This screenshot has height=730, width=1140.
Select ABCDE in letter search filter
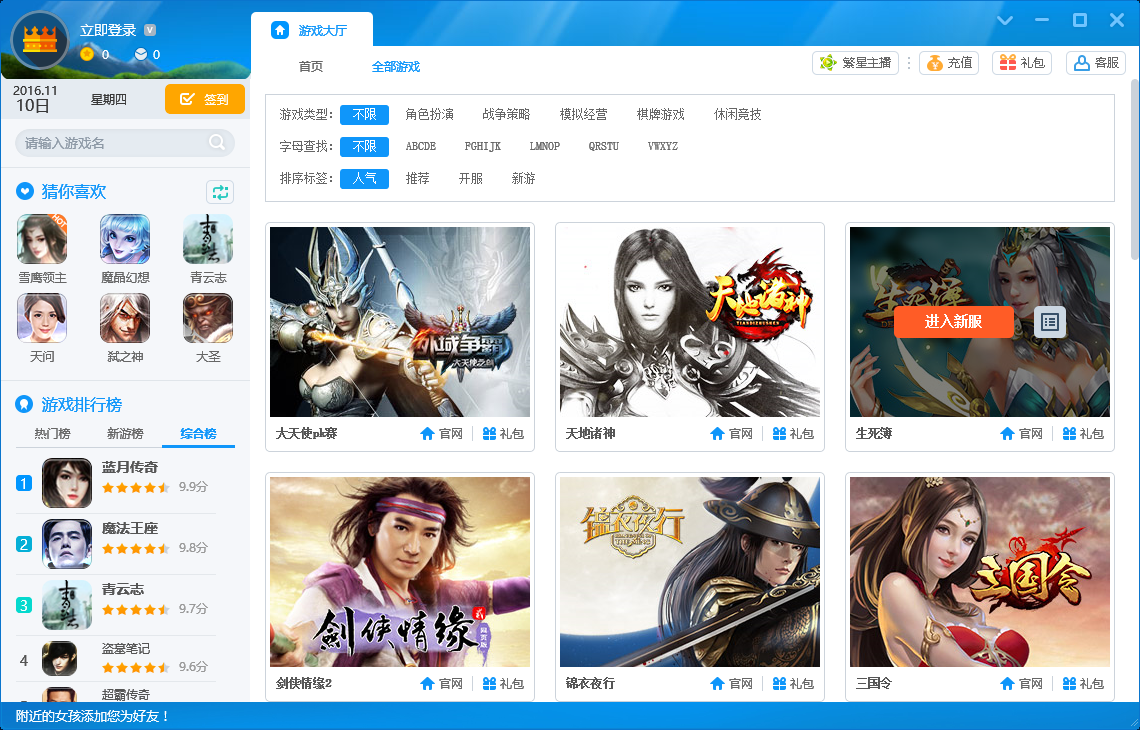pos(420,146)
